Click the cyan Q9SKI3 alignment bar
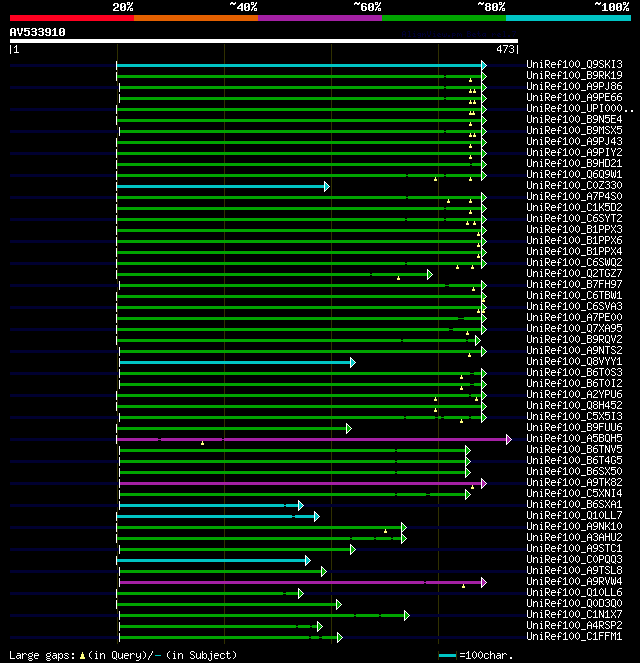This screenshot has height=663, width=640. pyautogui.click(x=299, y=66)
